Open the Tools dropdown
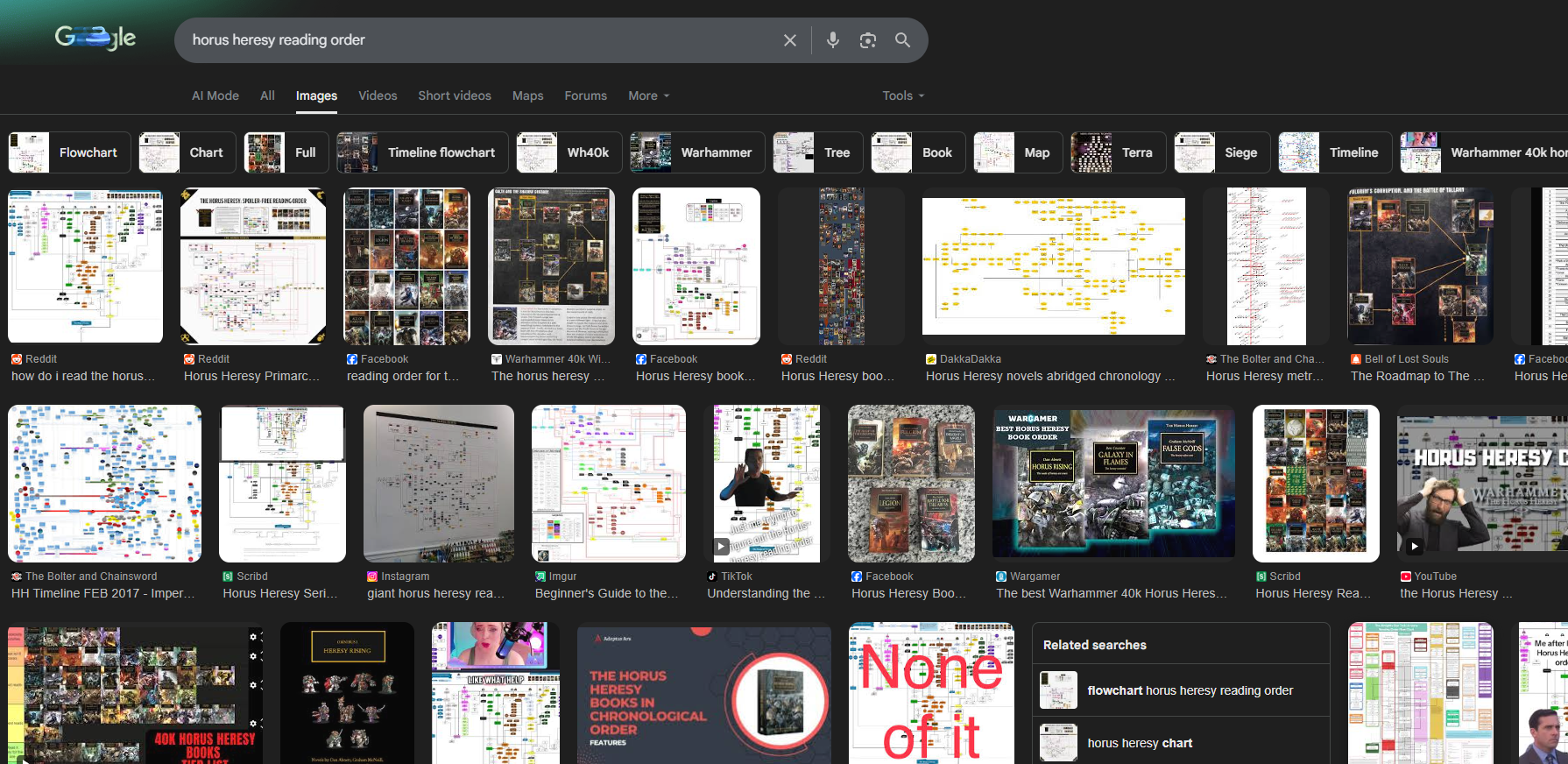This screenshot has height=764, width=1568. [903, 95]
